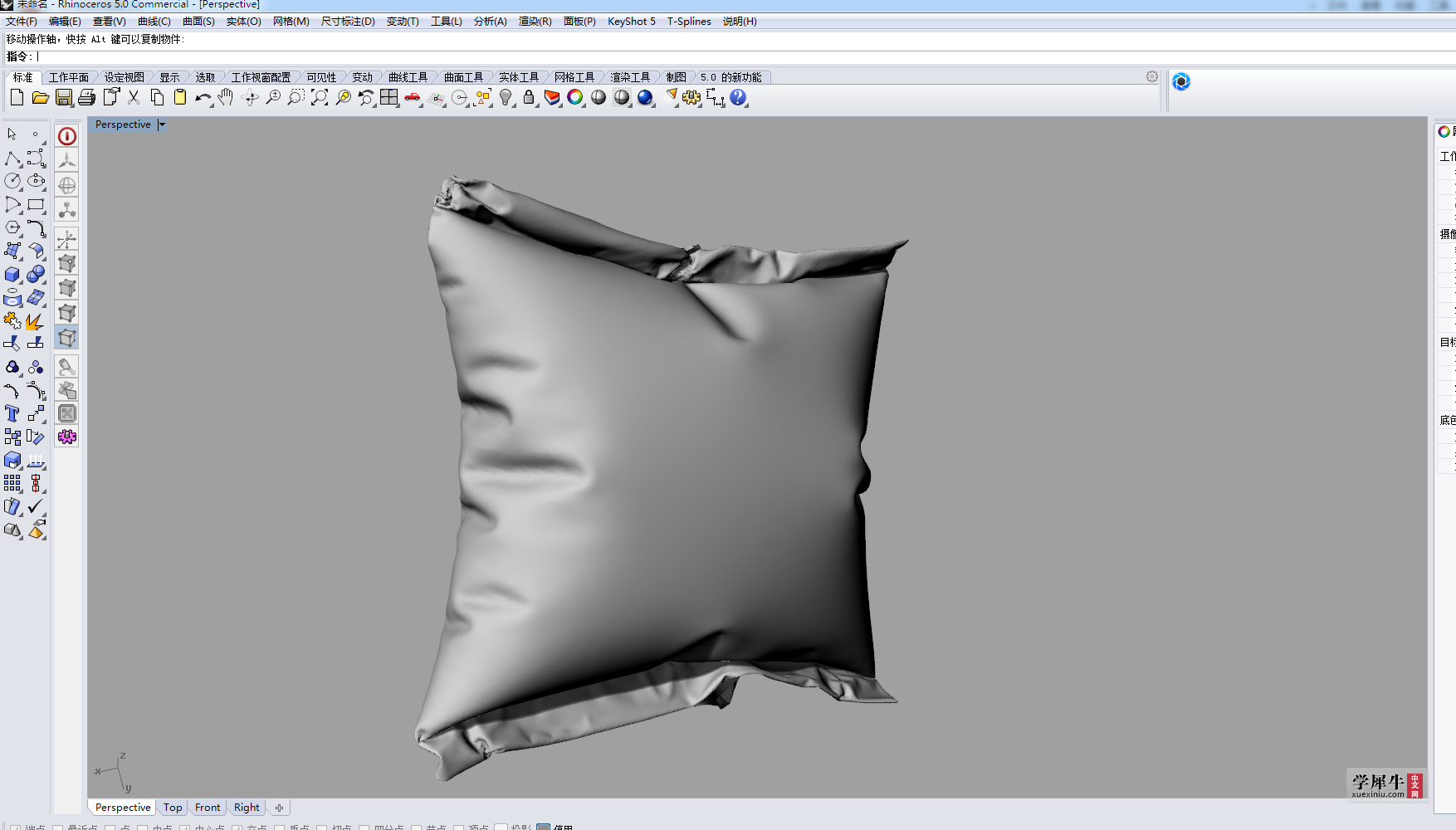
Task: Click the Zoom selected icon
Action: click(343, 97)
